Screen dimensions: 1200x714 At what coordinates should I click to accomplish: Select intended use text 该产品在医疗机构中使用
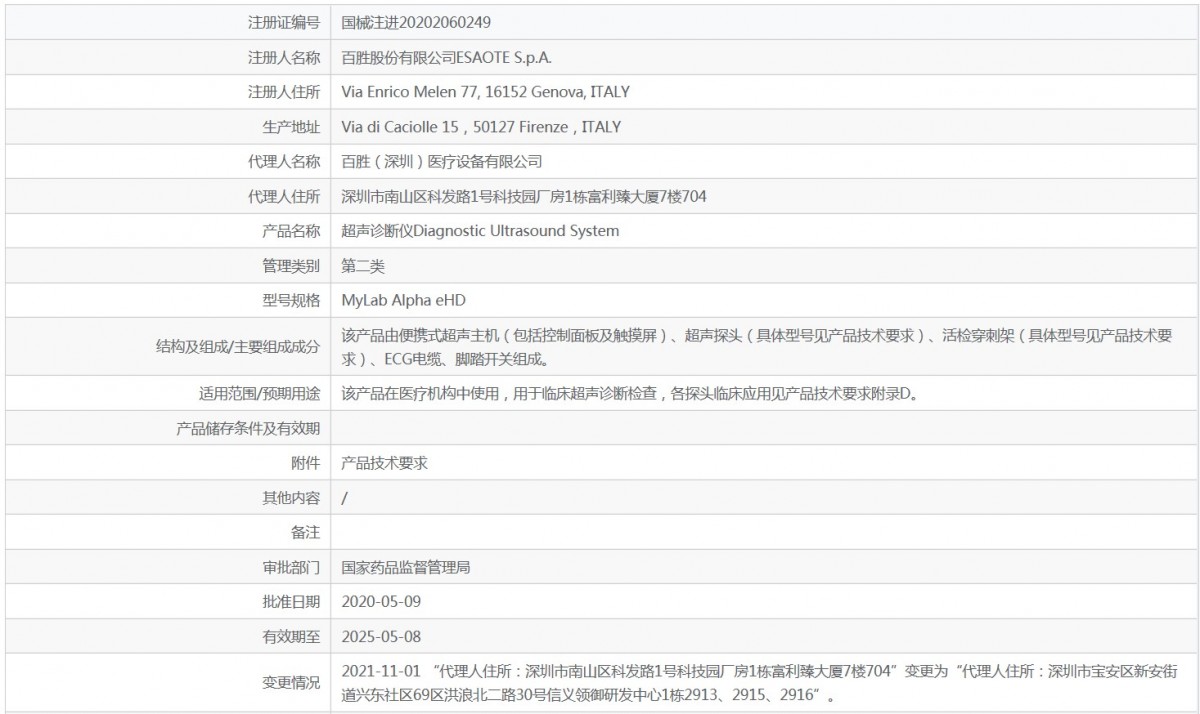pyautogui.click(x=630, y=393)
